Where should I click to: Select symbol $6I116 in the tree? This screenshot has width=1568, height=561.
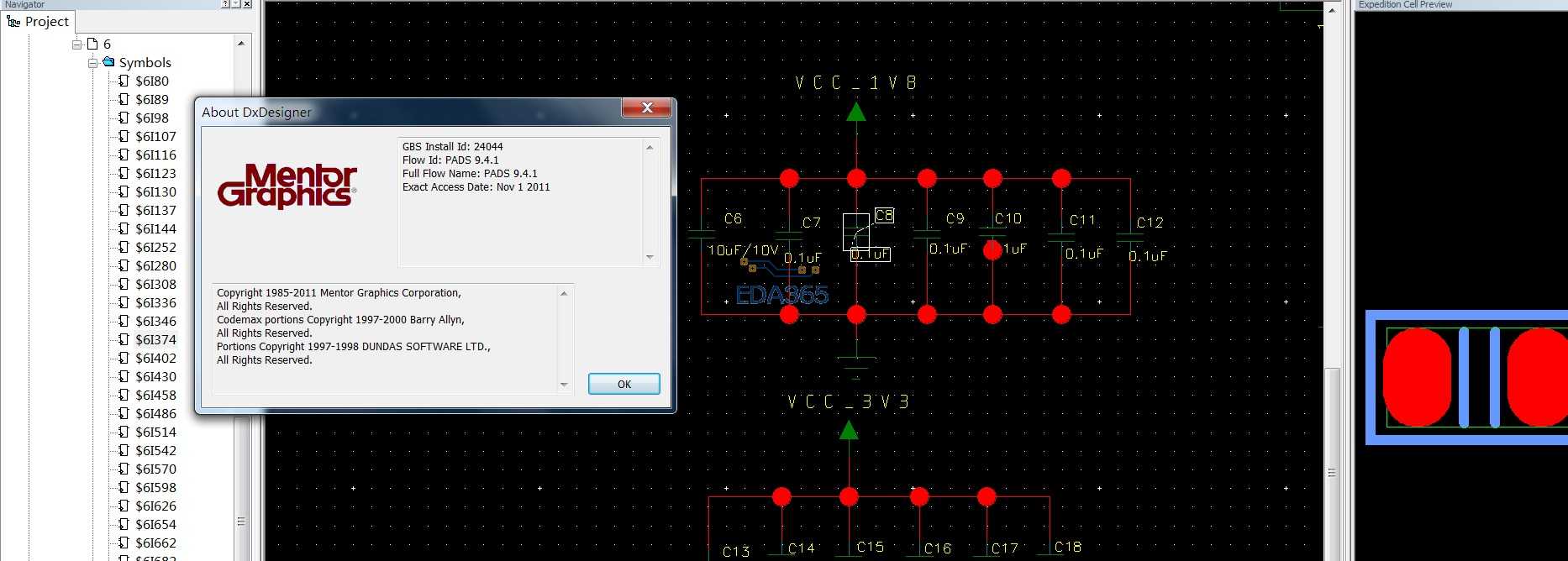(155, 155)
